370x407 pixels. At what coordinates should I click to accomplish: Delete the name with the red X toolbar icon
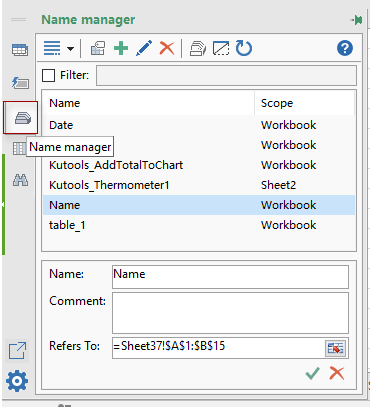tap(167, 48)
